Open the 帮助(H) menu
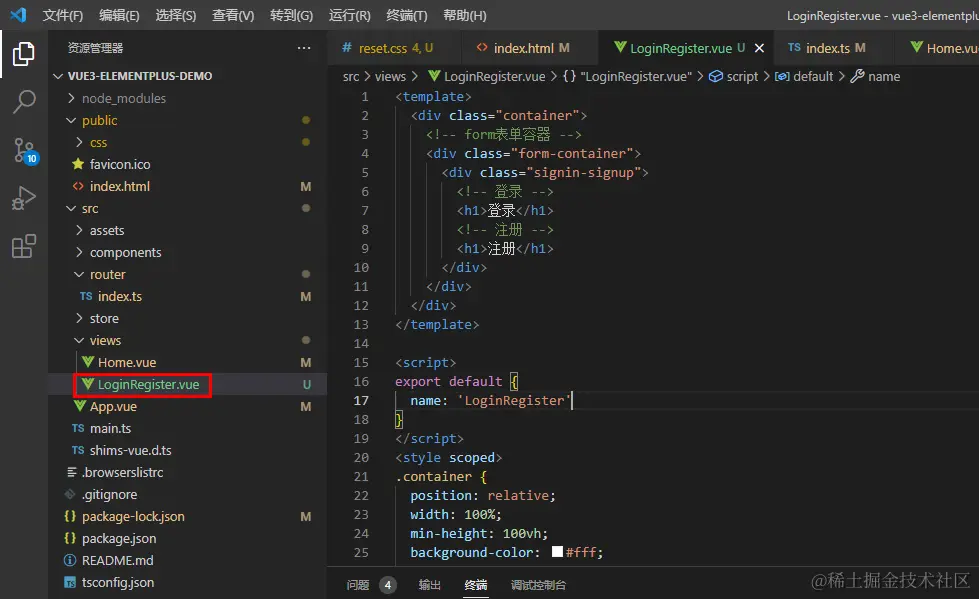The height and width of the screenshot is (599, 979). 465,15
